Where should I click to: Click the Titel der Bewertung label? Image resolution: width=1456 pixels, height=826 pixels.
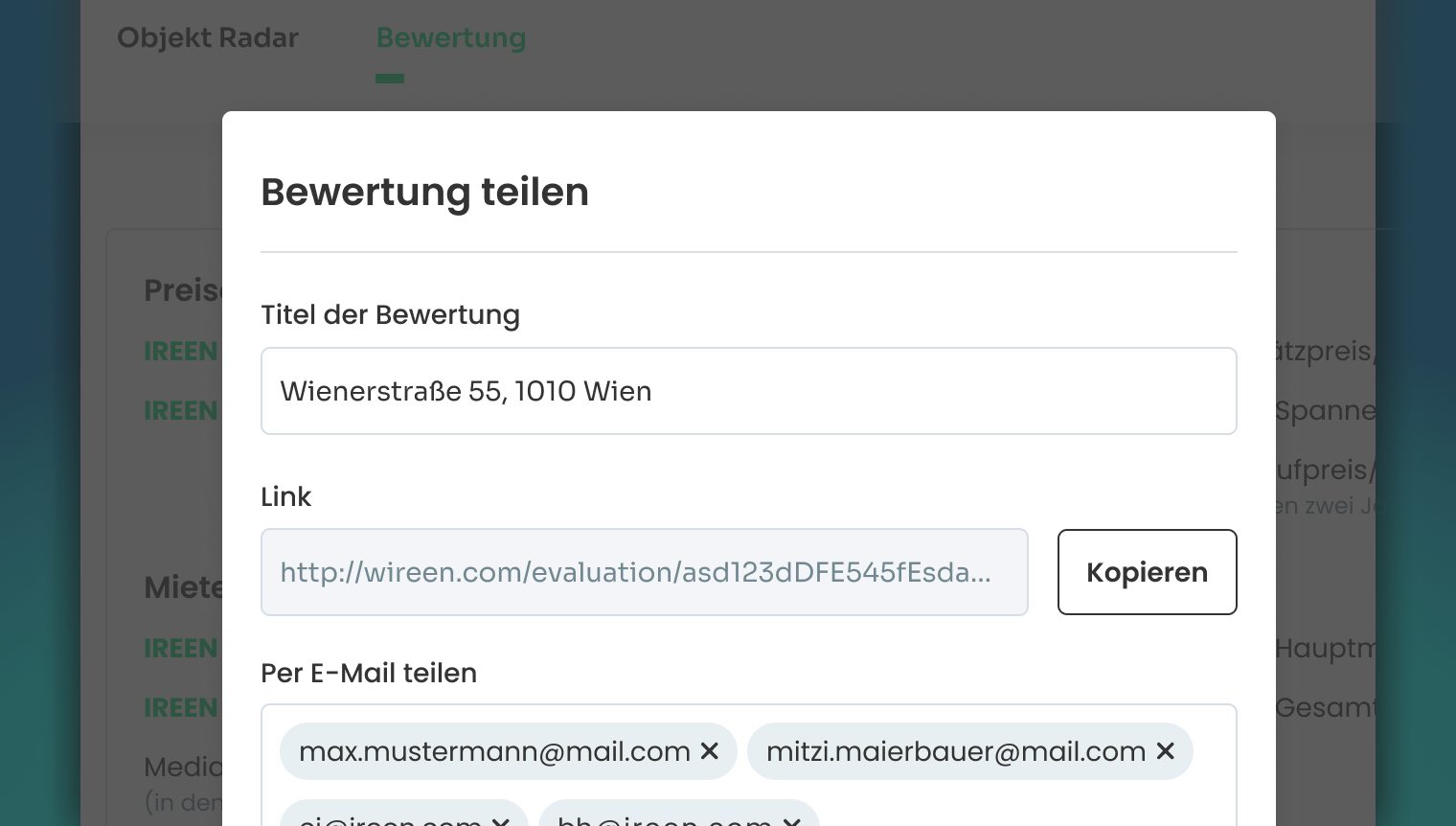[390, 315]
